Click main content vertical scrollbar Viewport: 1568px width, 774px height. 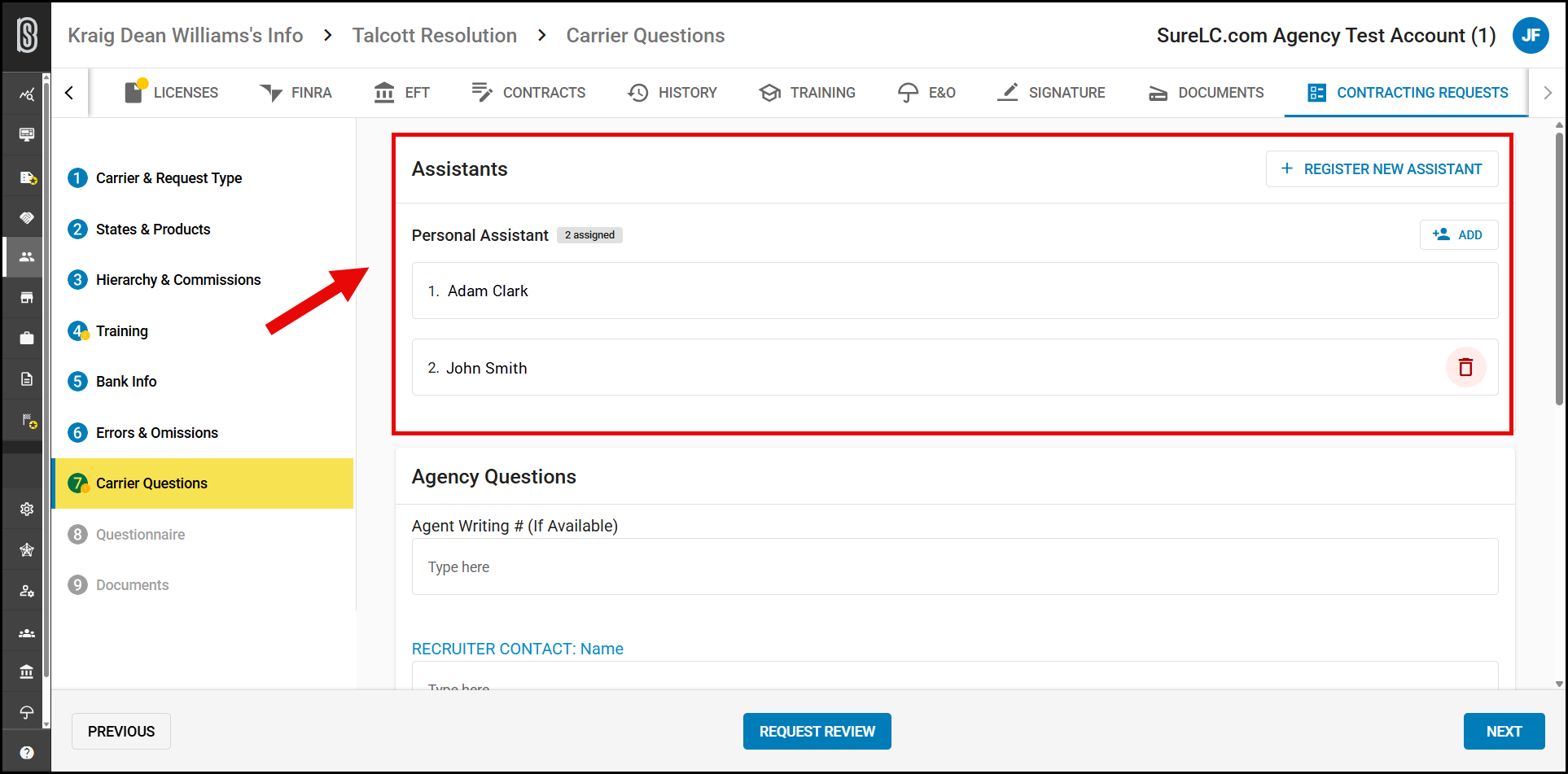pos(1559,269)
